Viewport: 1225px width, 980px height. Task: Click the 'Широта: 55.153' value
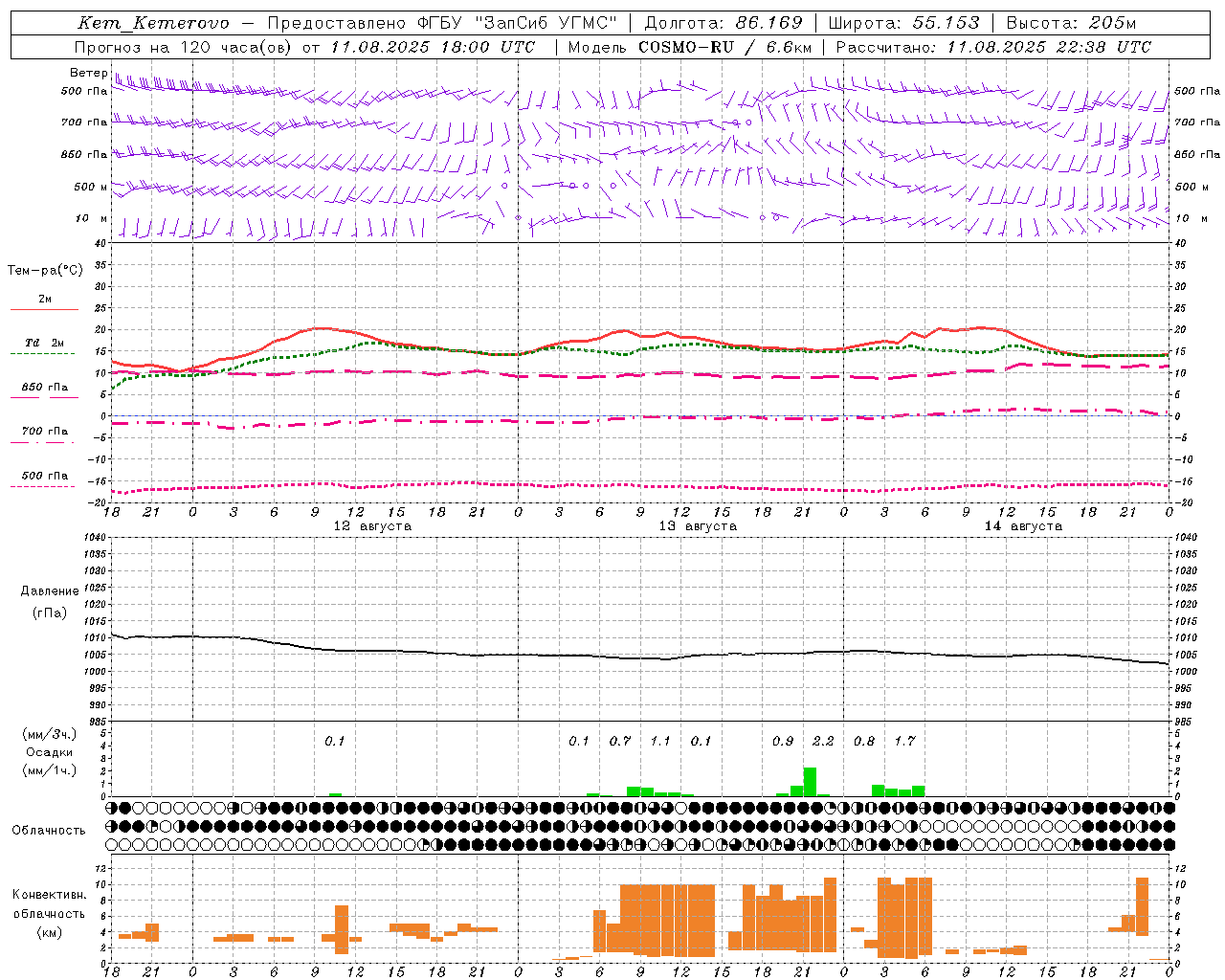904,23
